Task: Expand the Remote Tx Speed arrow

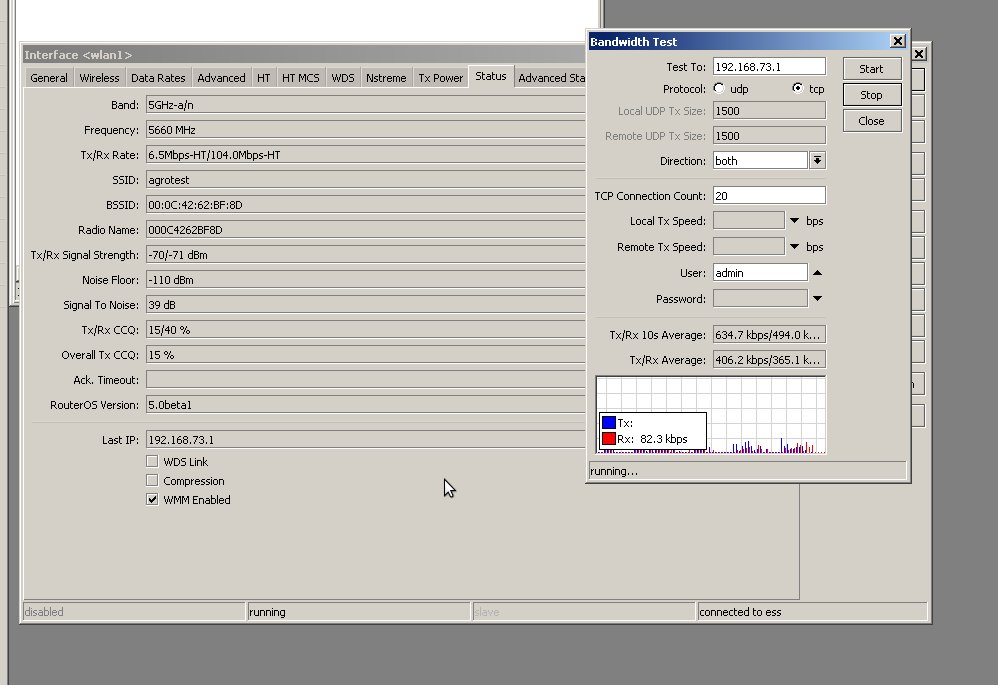Action: point(795,247)
